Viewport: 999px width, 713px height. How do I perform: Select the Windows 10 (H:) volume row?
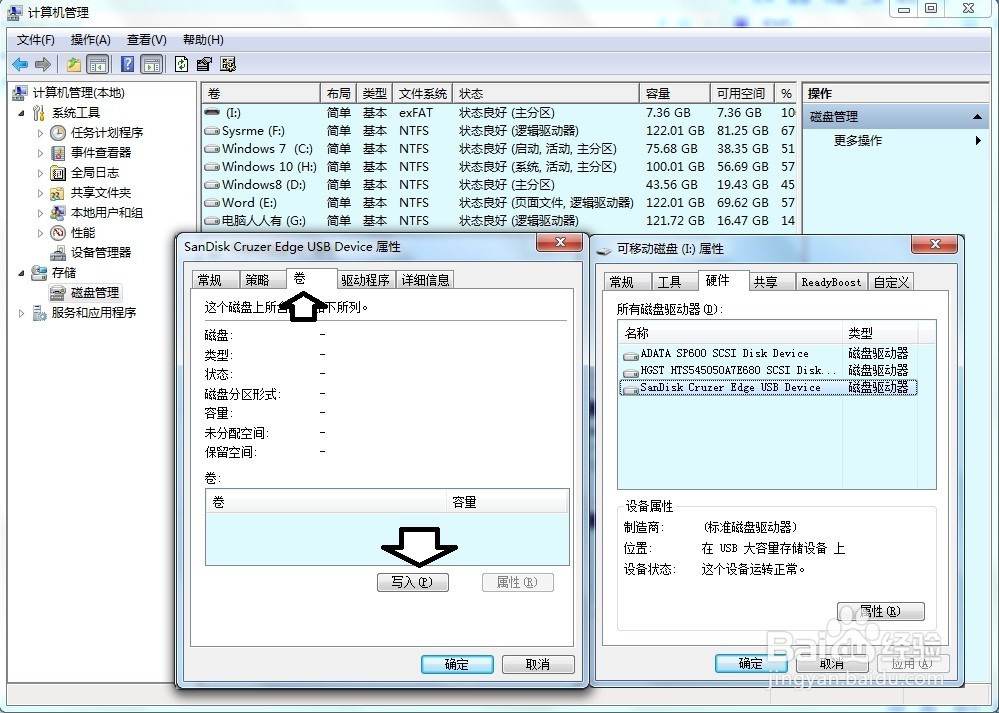coord(500,166)
